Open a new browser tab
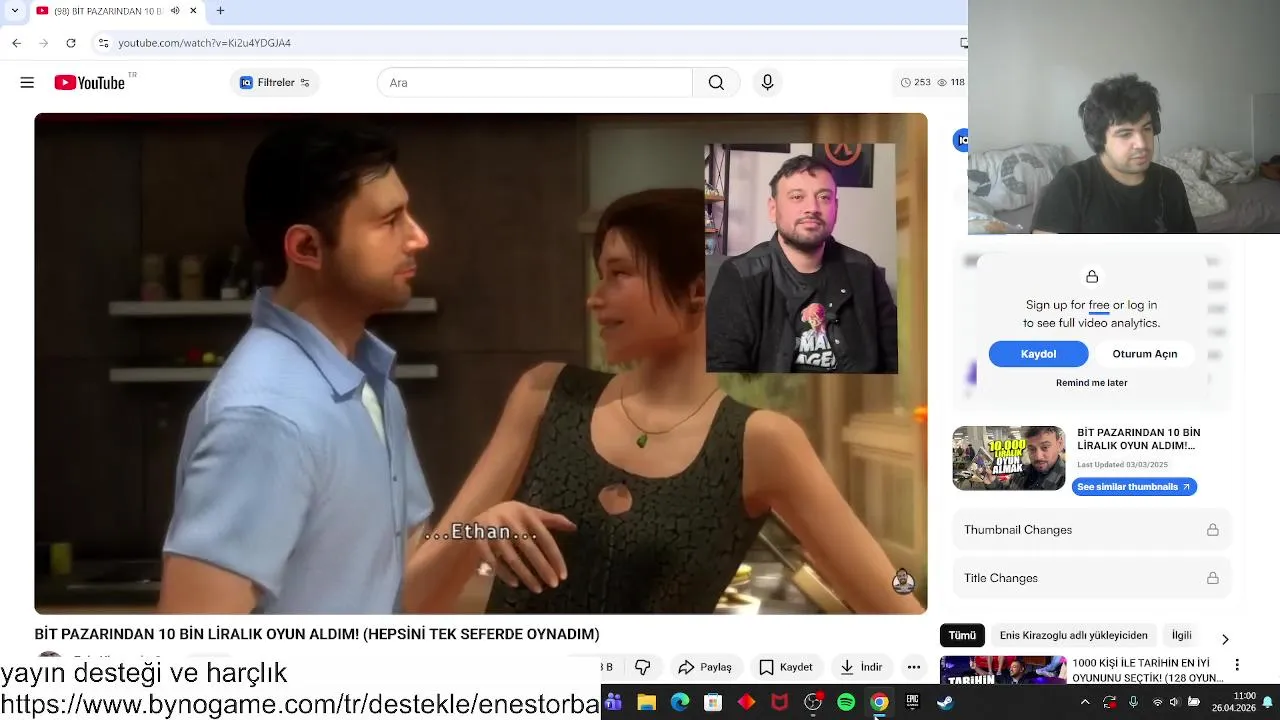The height and width of the screenshot is (720, 1280). 220,11
